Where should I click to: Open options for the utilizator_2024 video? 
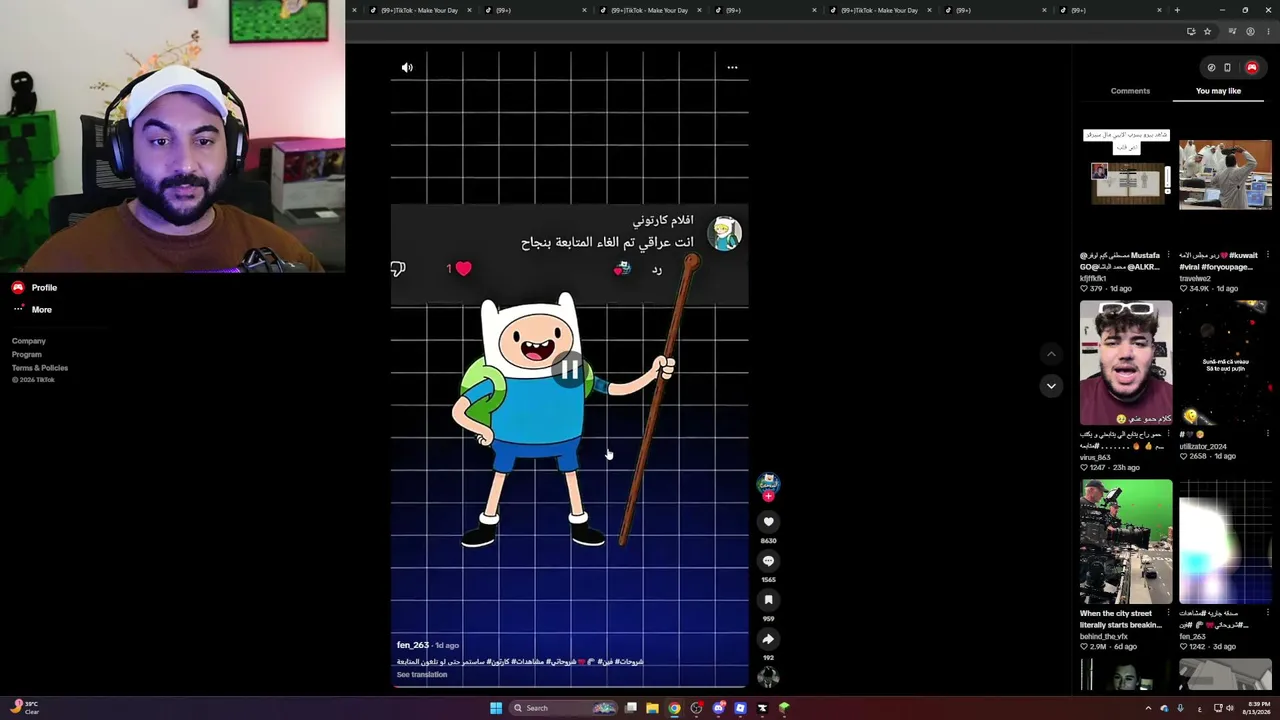coord(1268,434)
